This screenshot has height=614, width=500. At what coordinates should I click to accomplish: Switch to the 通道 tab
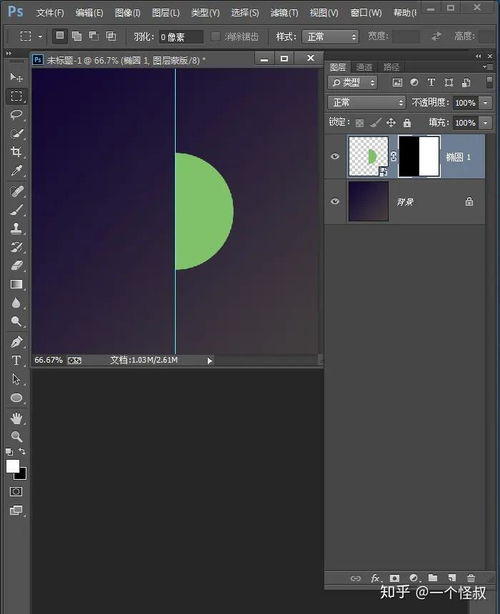[364, 67]
